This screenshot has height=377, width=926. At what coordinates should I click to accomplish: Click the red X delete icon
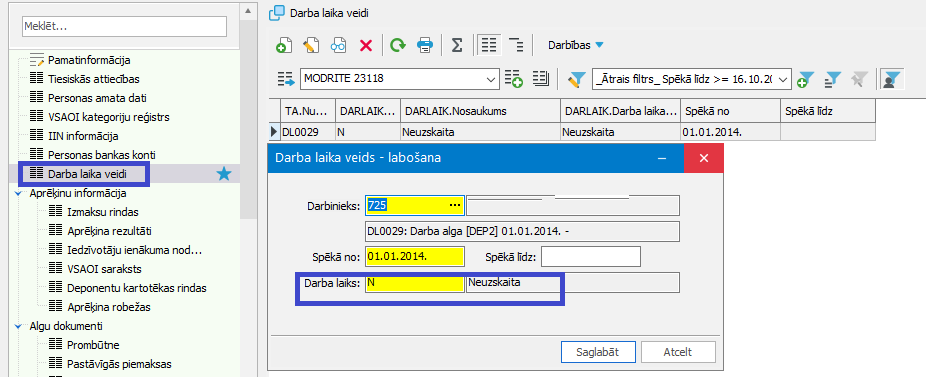coord(366,46)
